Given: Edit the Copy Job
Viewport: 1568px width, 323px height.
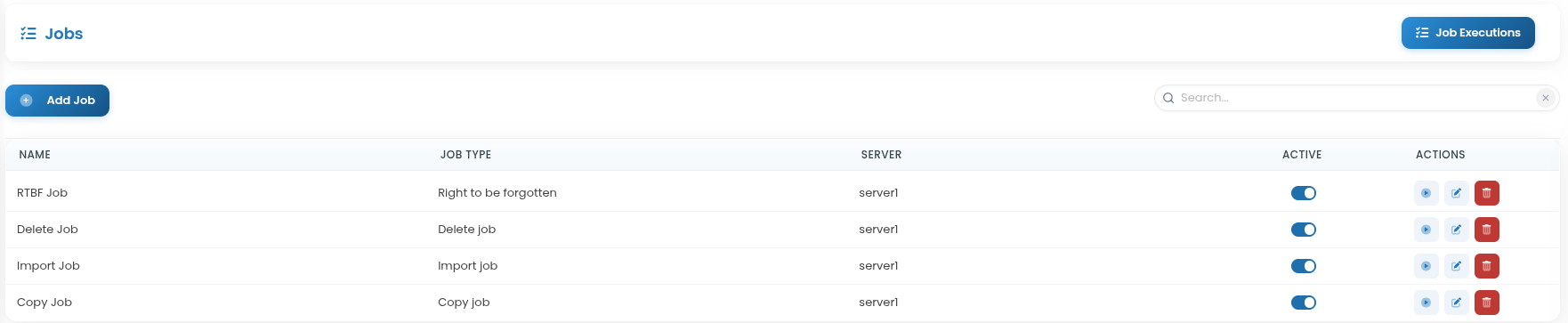Looking at the screenshot, I should (x=1456, y=303).
